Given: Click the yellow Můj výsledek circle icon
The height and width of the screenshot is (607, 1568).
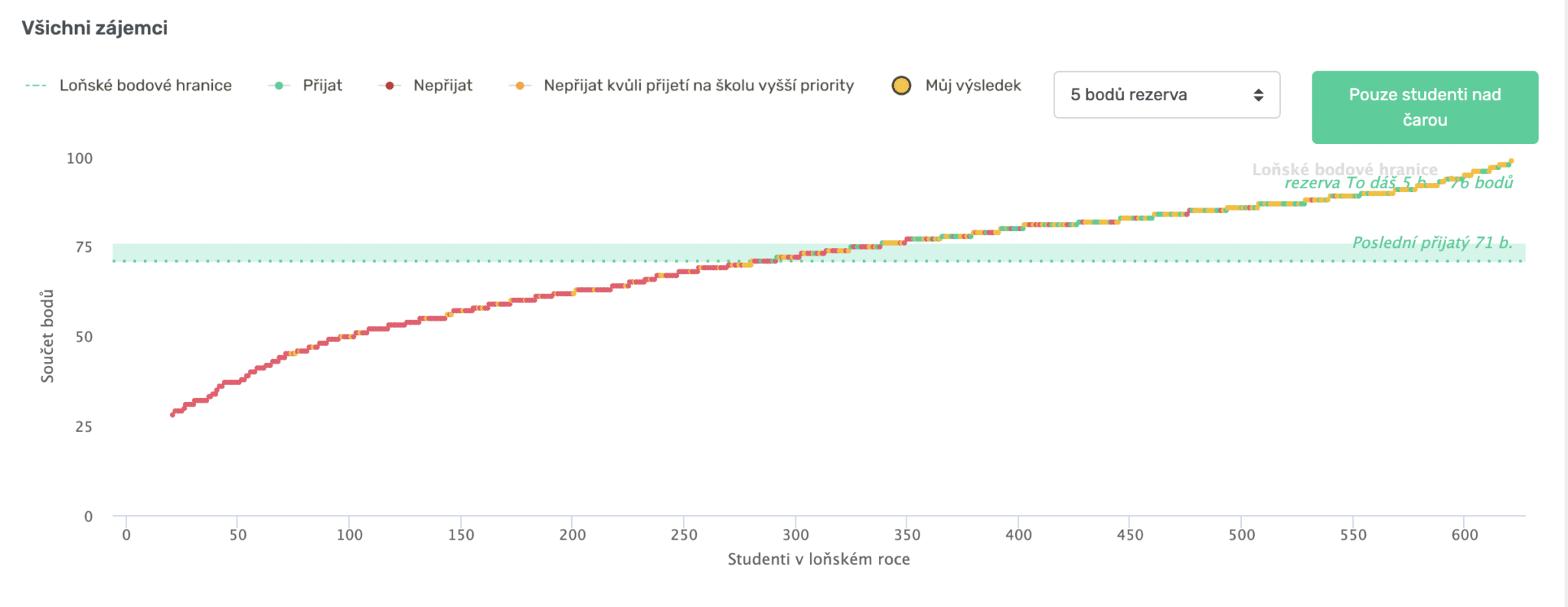Looking at the screenshot, I should point(901,86).
